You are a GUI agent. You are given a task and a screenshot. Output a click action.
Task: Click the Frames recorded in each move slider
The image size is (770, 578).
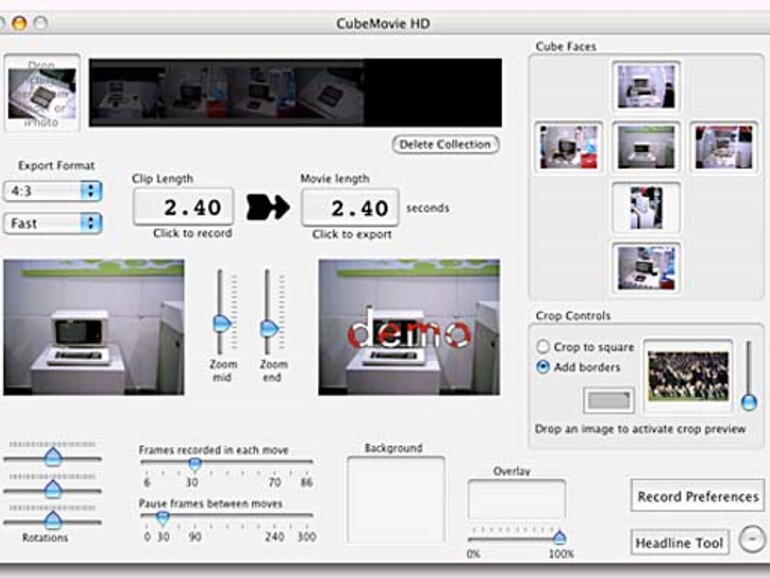pos(226,462)
